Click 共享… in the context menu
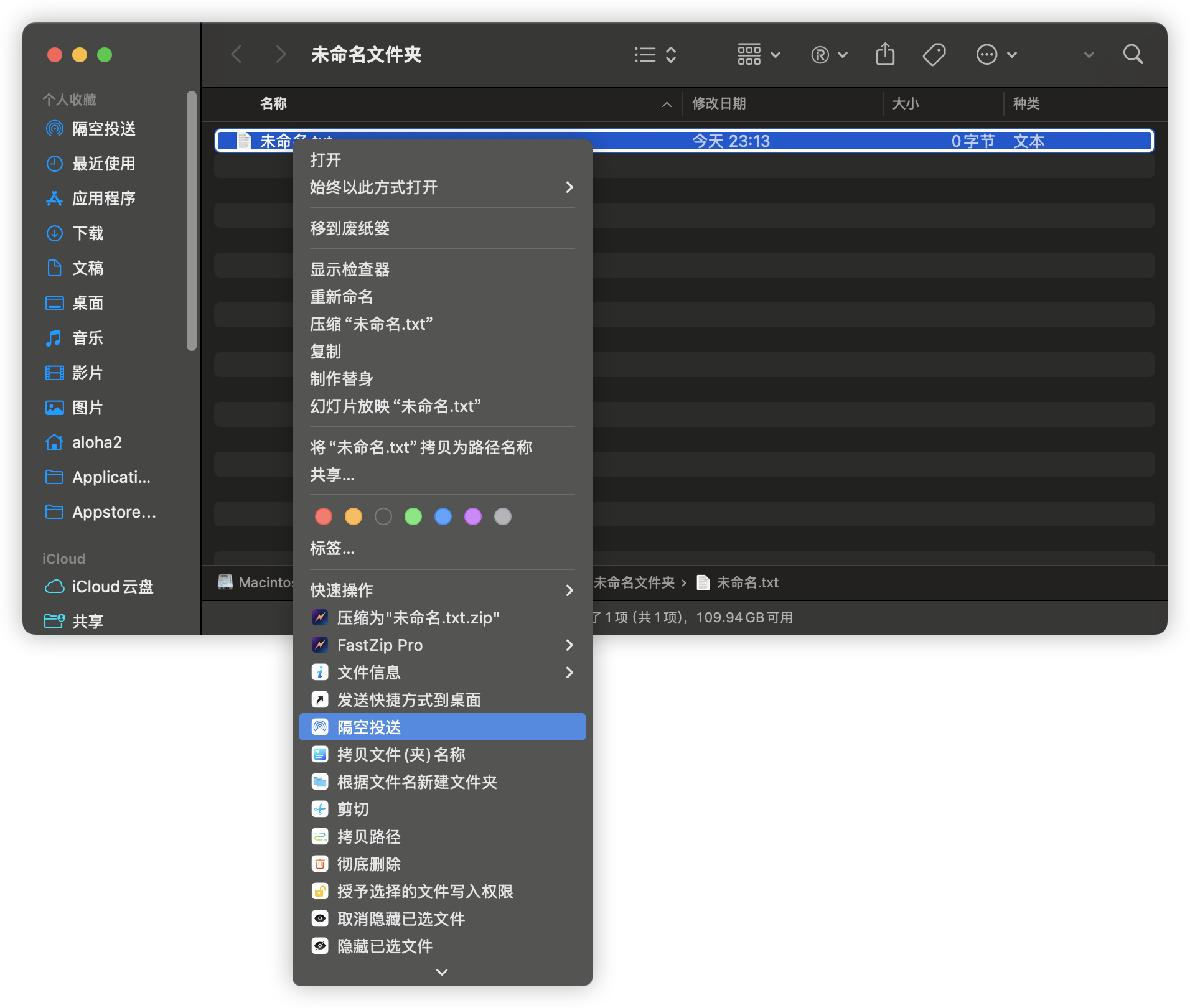 click(332, 475)
